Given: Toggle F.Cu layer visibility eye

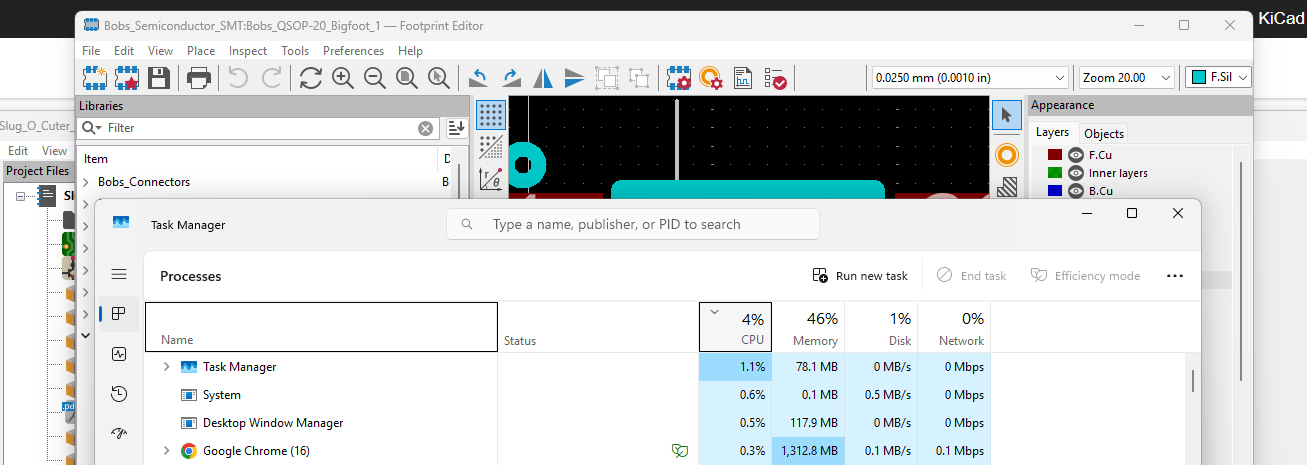Looking at the screenshot, I should coord(1076,155).
